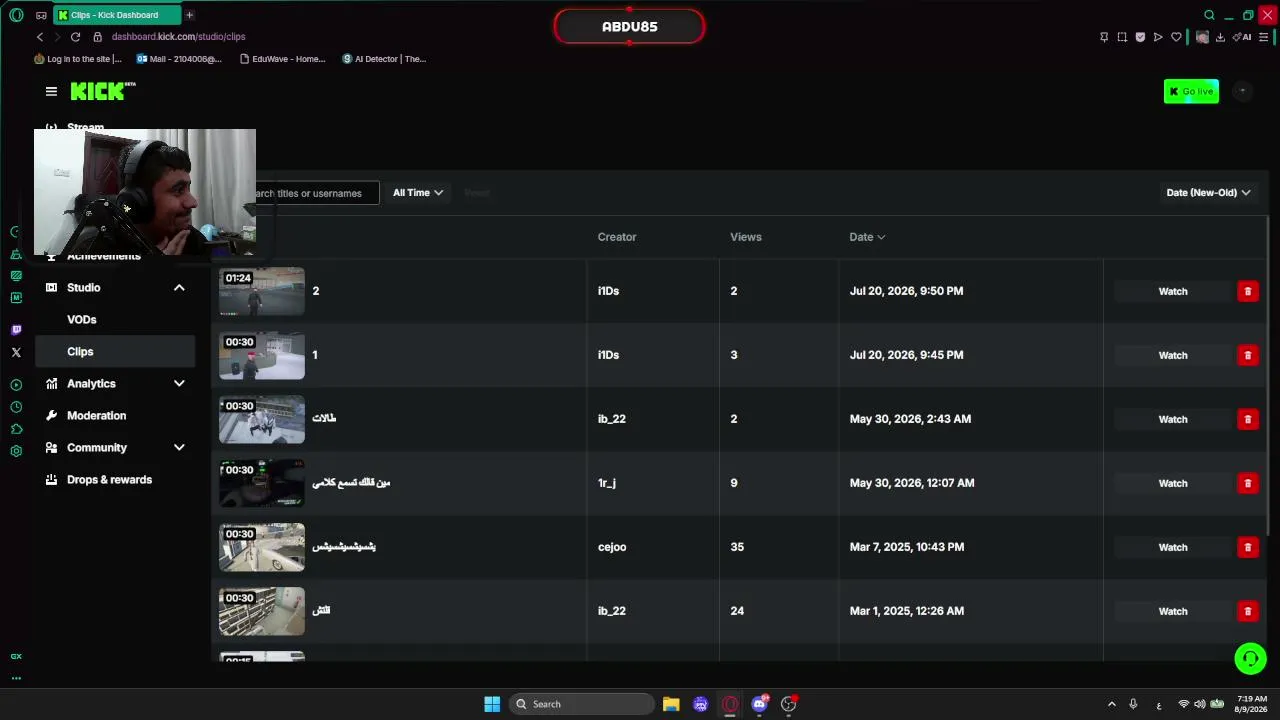
Task: Watch the 1r_j clip
Action: tap(1173, 483)
